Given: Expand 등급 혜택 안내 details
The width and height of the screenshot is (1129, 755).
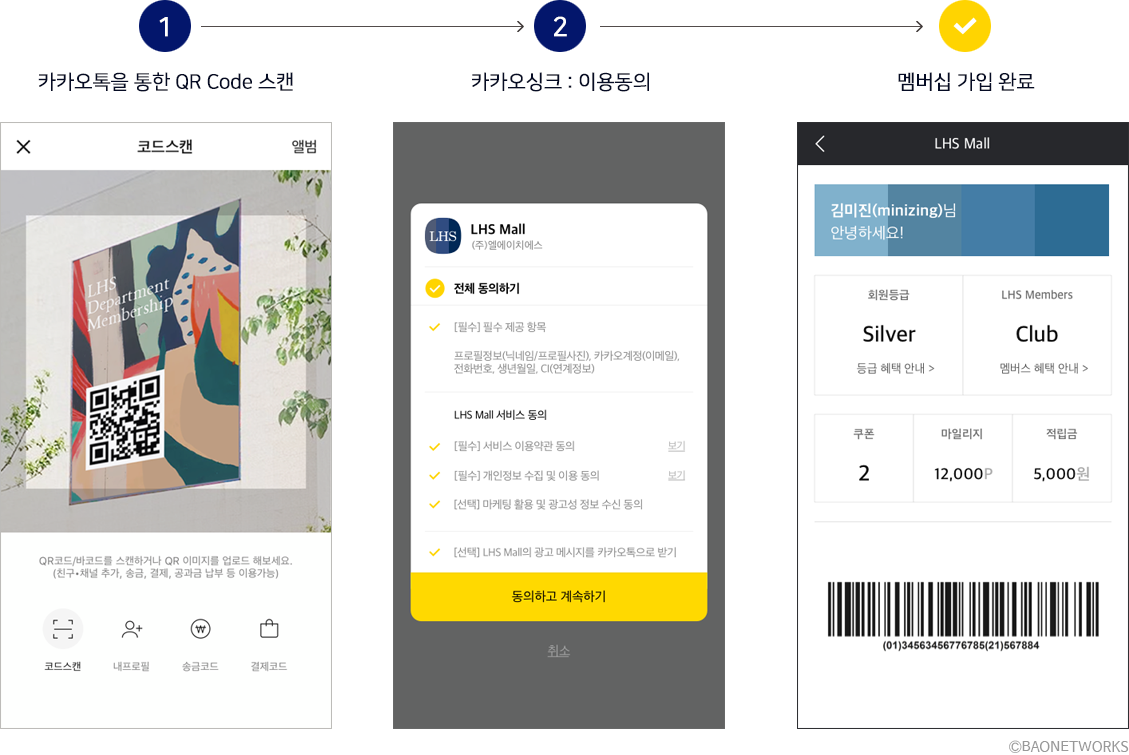Looking at the screenshot, I should point(895,368).
